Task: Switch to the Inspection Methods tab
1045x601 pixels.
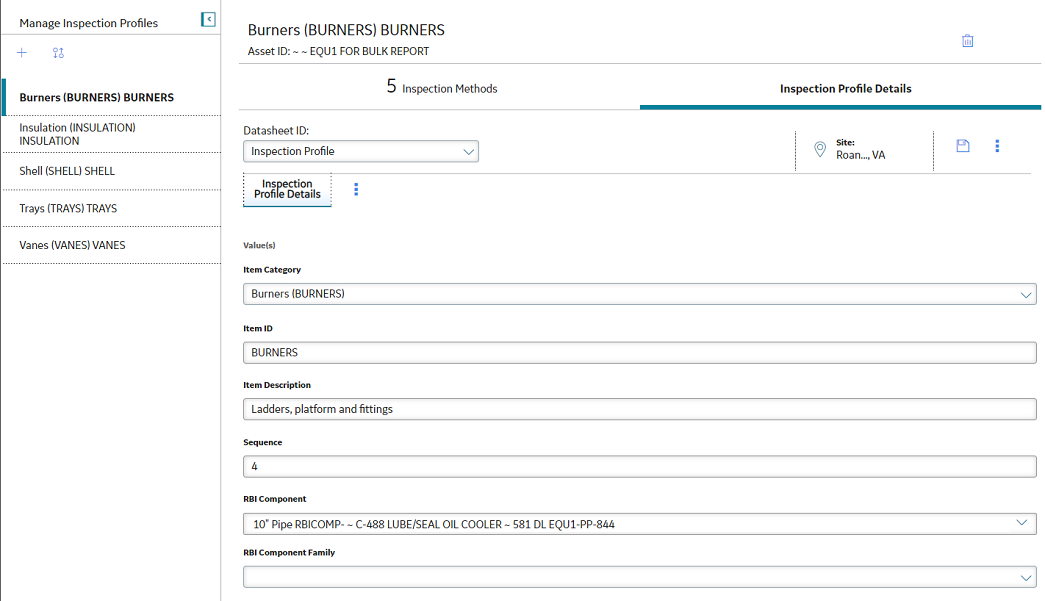Action: 442,88
